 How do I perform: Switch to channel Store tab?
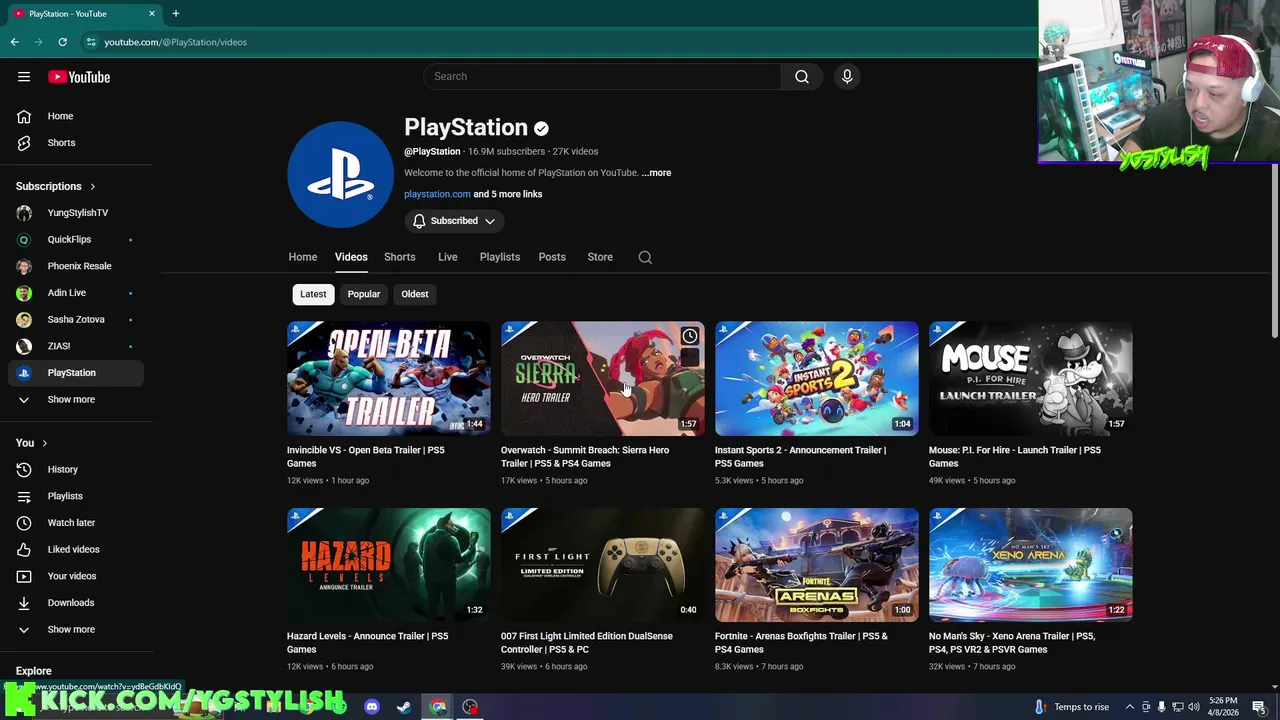pos(600,257)
